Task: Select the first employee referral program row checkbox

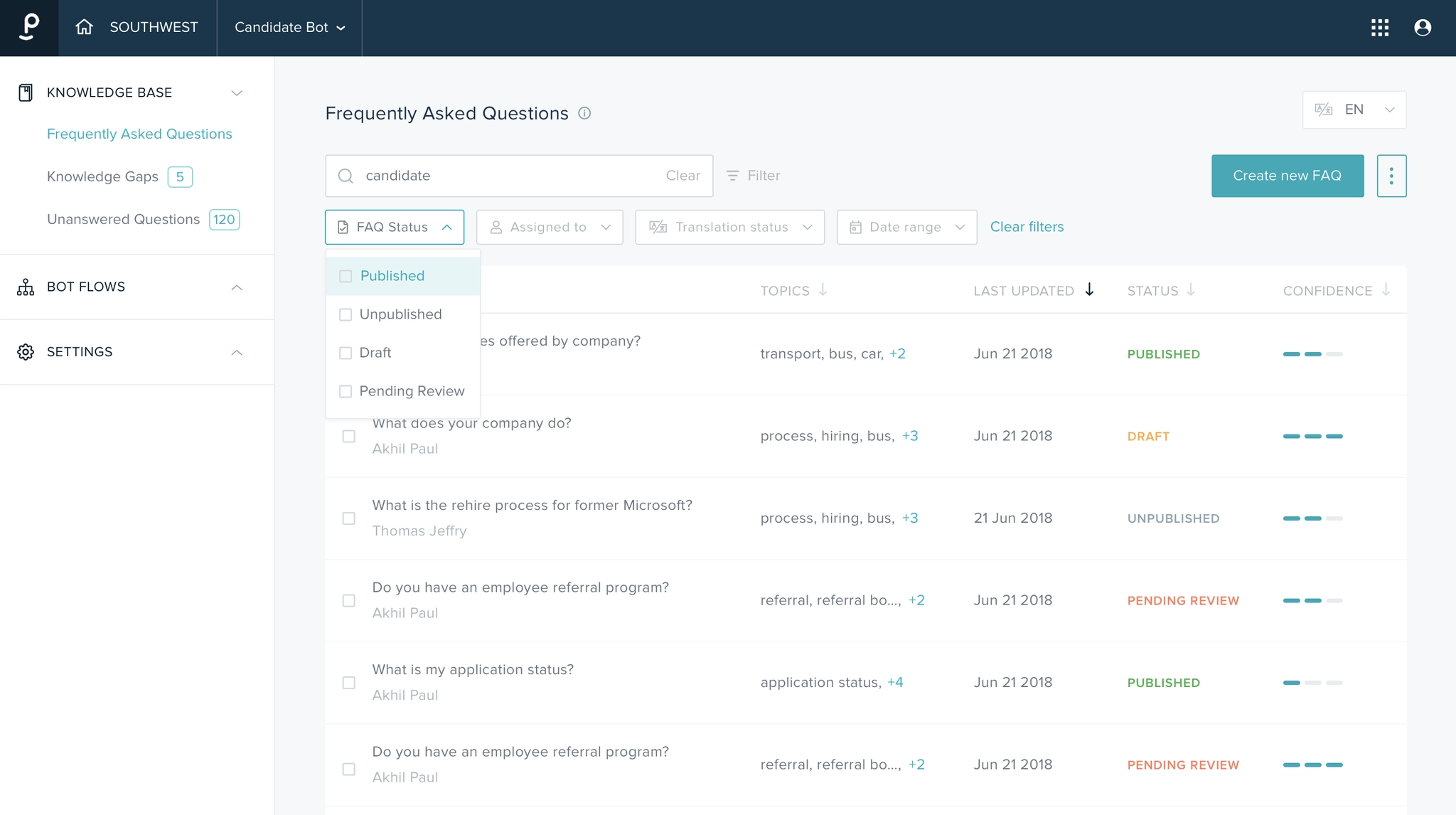Action: (348, 601)
